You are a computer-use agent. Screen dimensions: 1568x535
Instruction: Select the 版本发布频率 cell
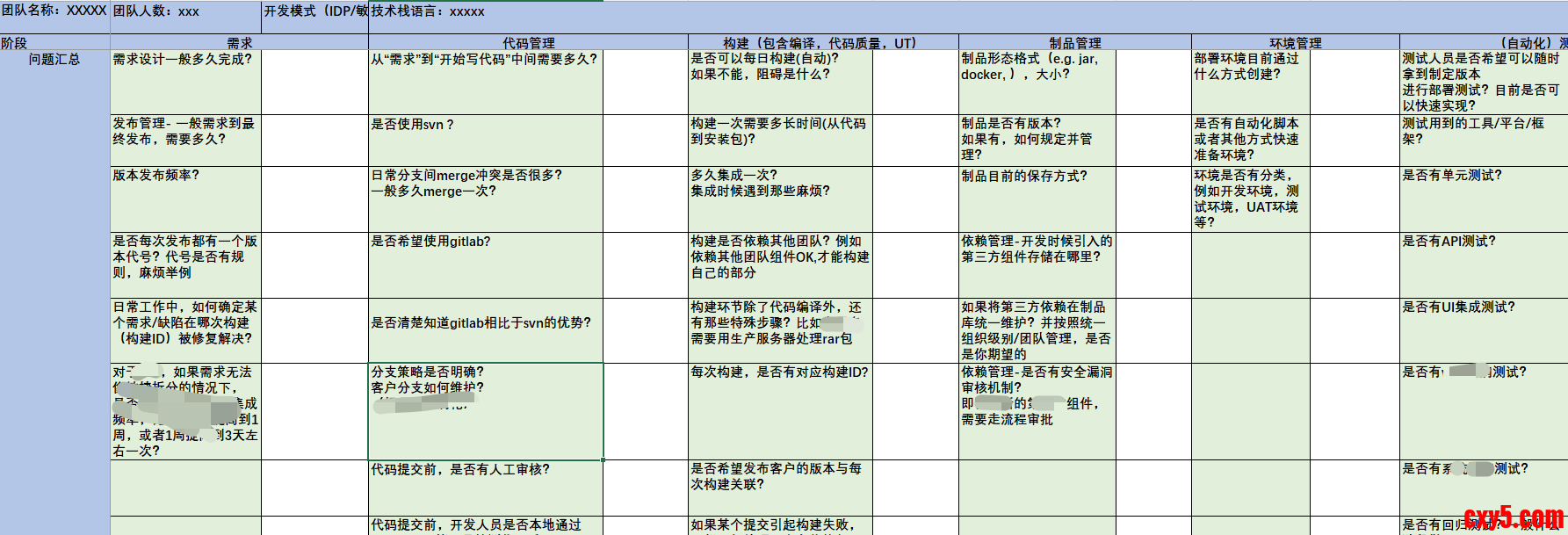[185, 199]
